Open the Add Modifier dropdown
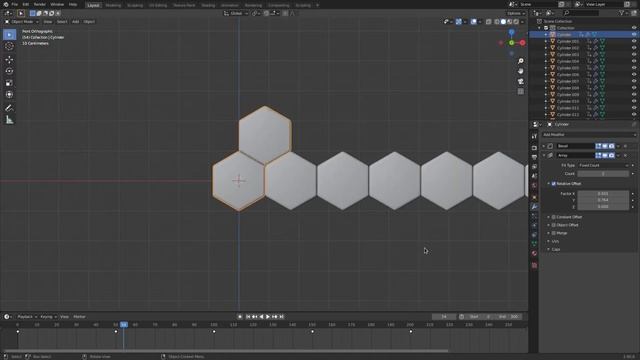The image size is (640, 360). click(589, 135)
